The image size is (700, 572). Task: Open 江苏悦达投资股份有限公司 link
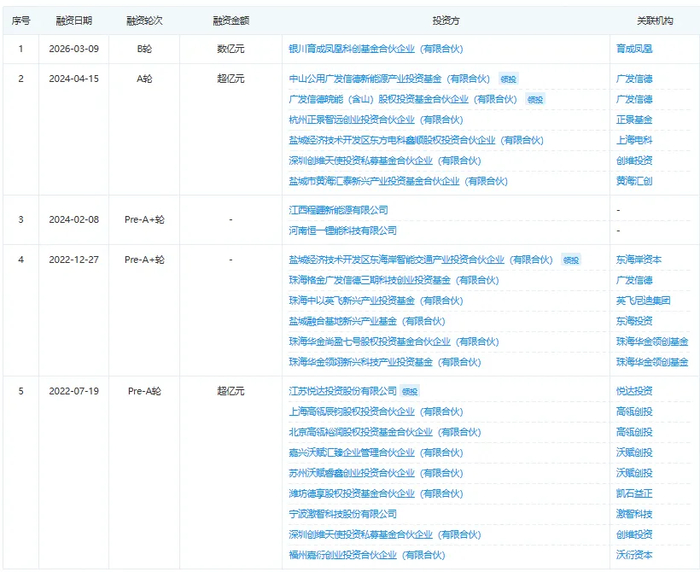tap(343, 391)
